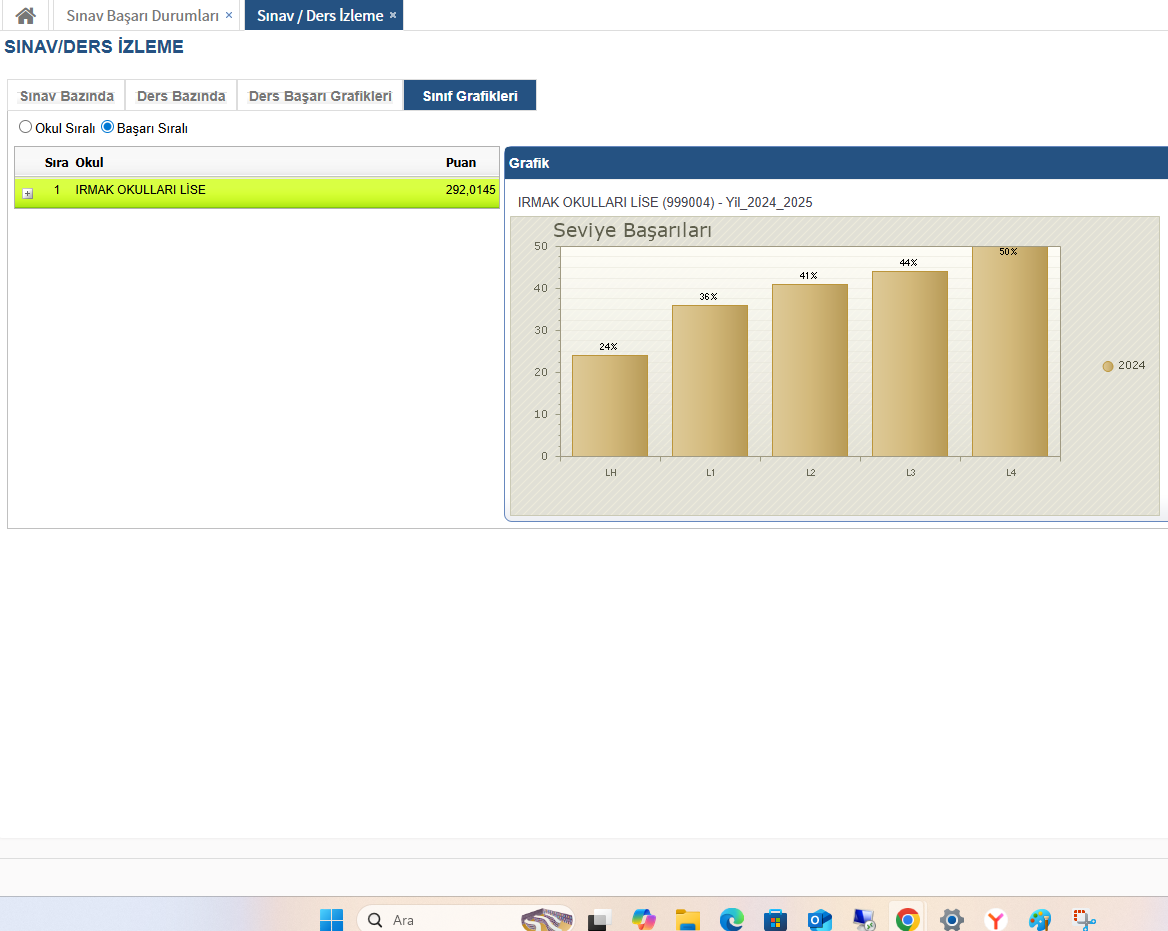Click the taskbar search box Ara
1168x931 pixels.
pos(440,920)
